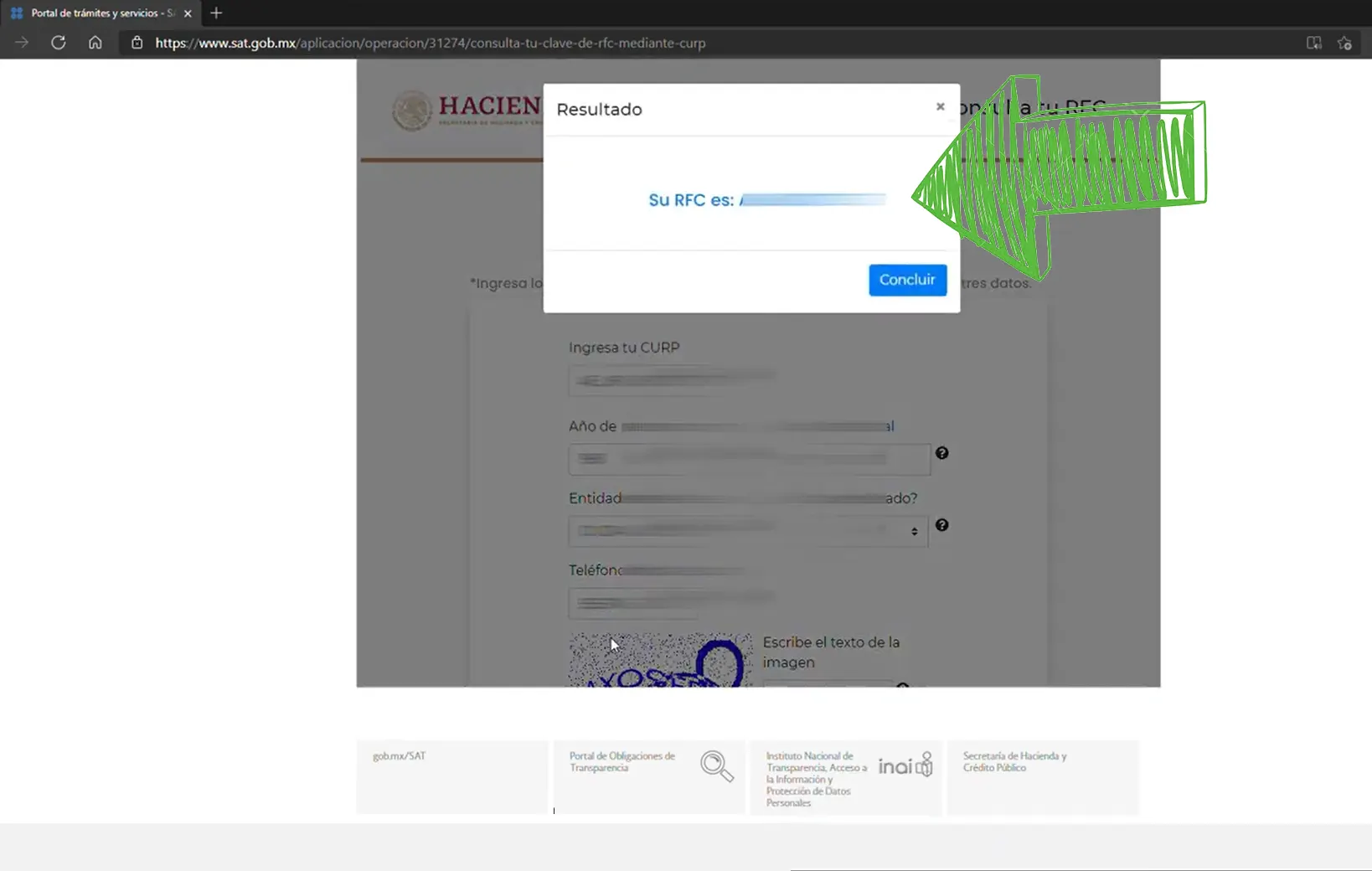
Task: Close the Portal de trámites browser tab
Action: (188, 13)
